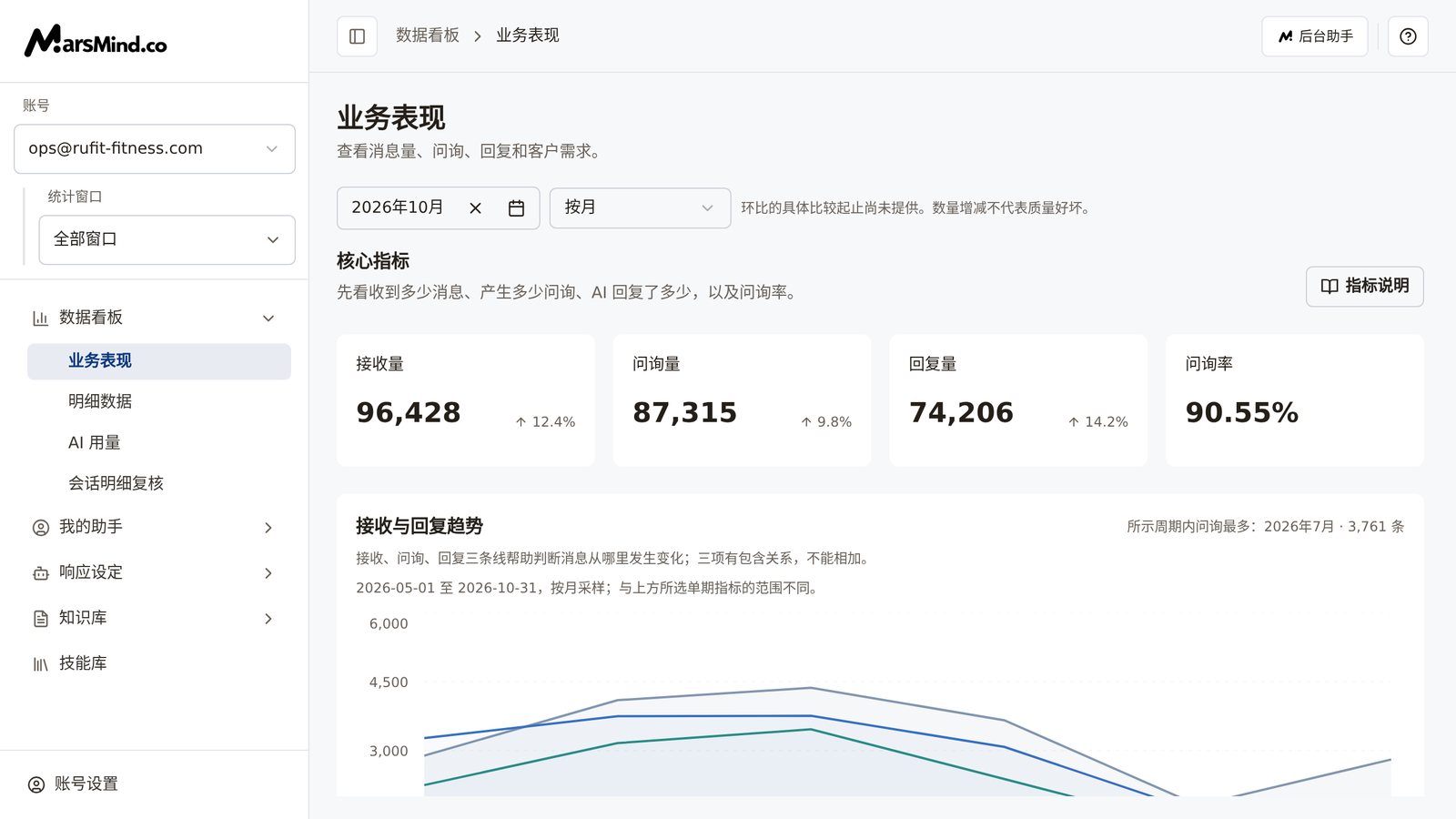The width and height of the screenshot is (1456, 819).
Task: Click the 我的助手 person icon
Action: coord(40,528)
